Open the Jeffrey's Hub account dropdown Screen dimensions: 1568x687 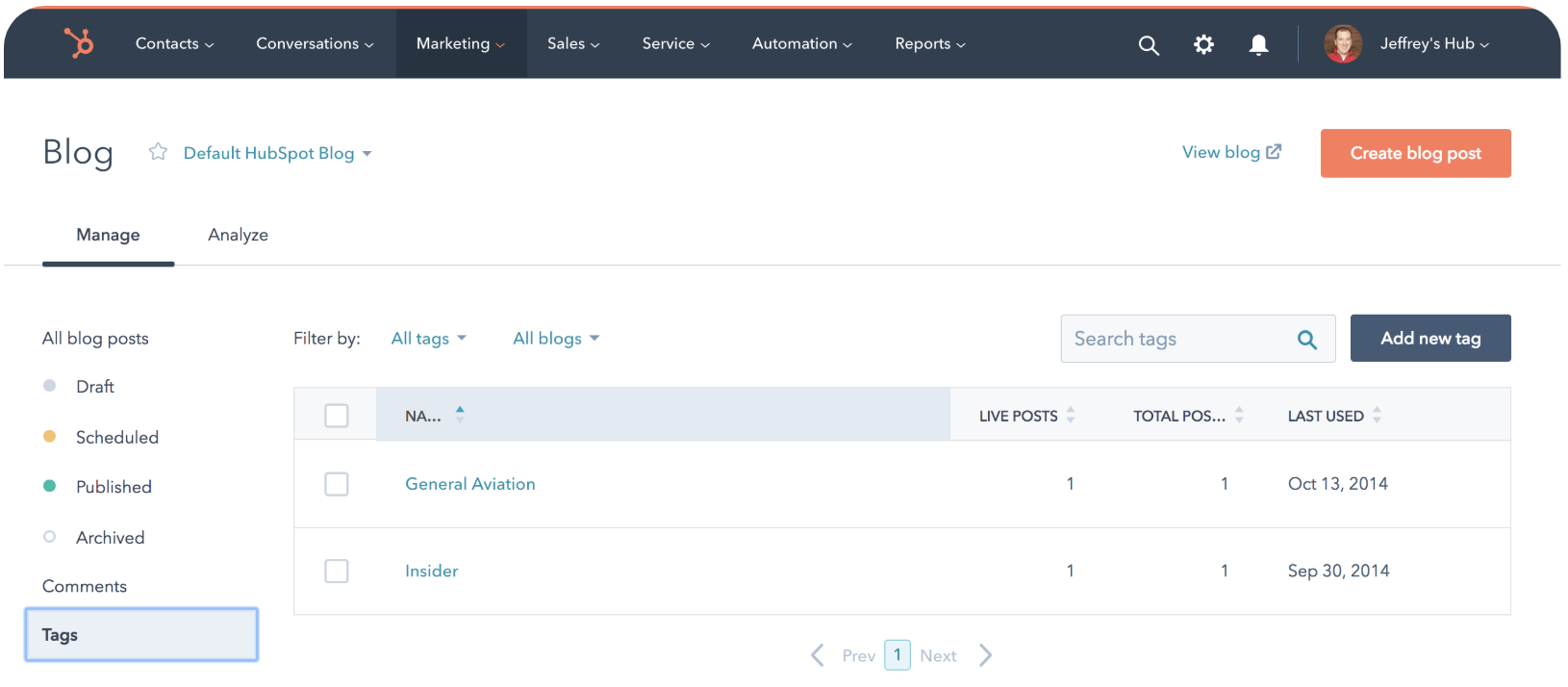(x=1434, y=44)
